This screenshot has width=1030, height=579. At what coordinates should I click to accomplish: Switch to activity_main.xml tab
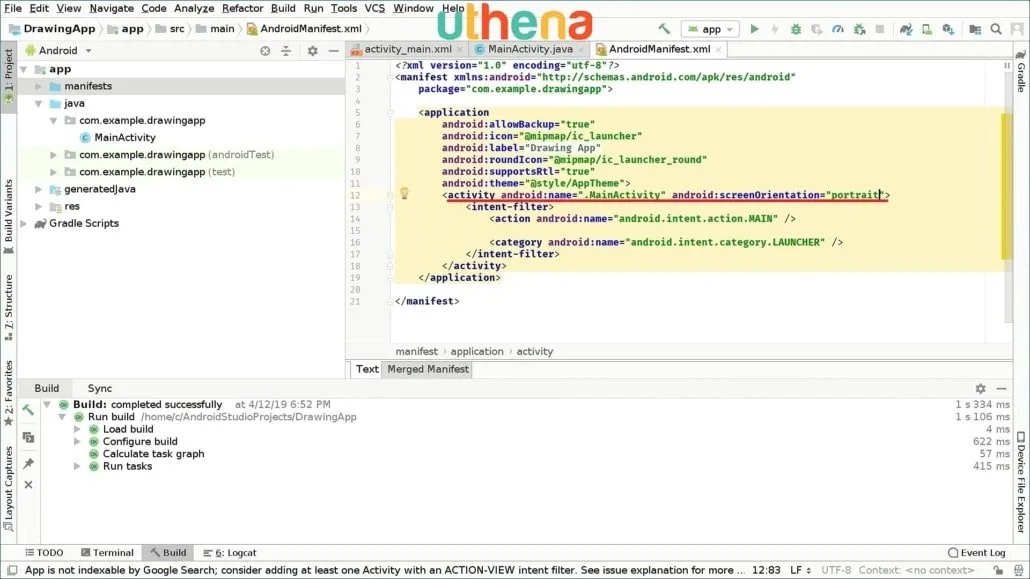tap(408, 49)
